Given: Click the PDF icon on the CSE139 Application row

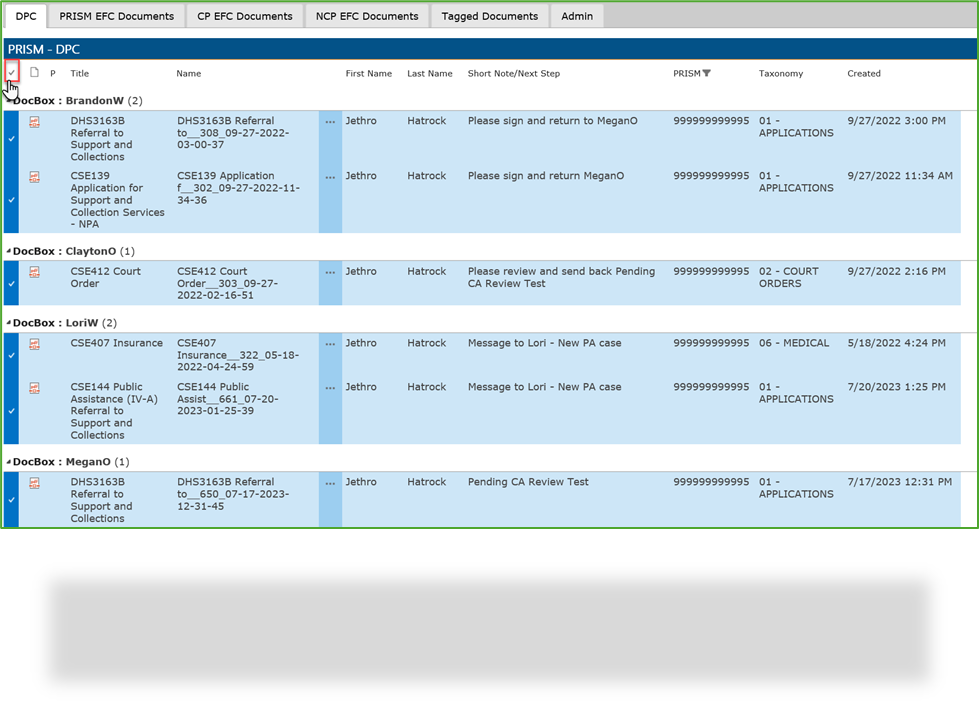Looking at the screenshot, I should point(34,177).
